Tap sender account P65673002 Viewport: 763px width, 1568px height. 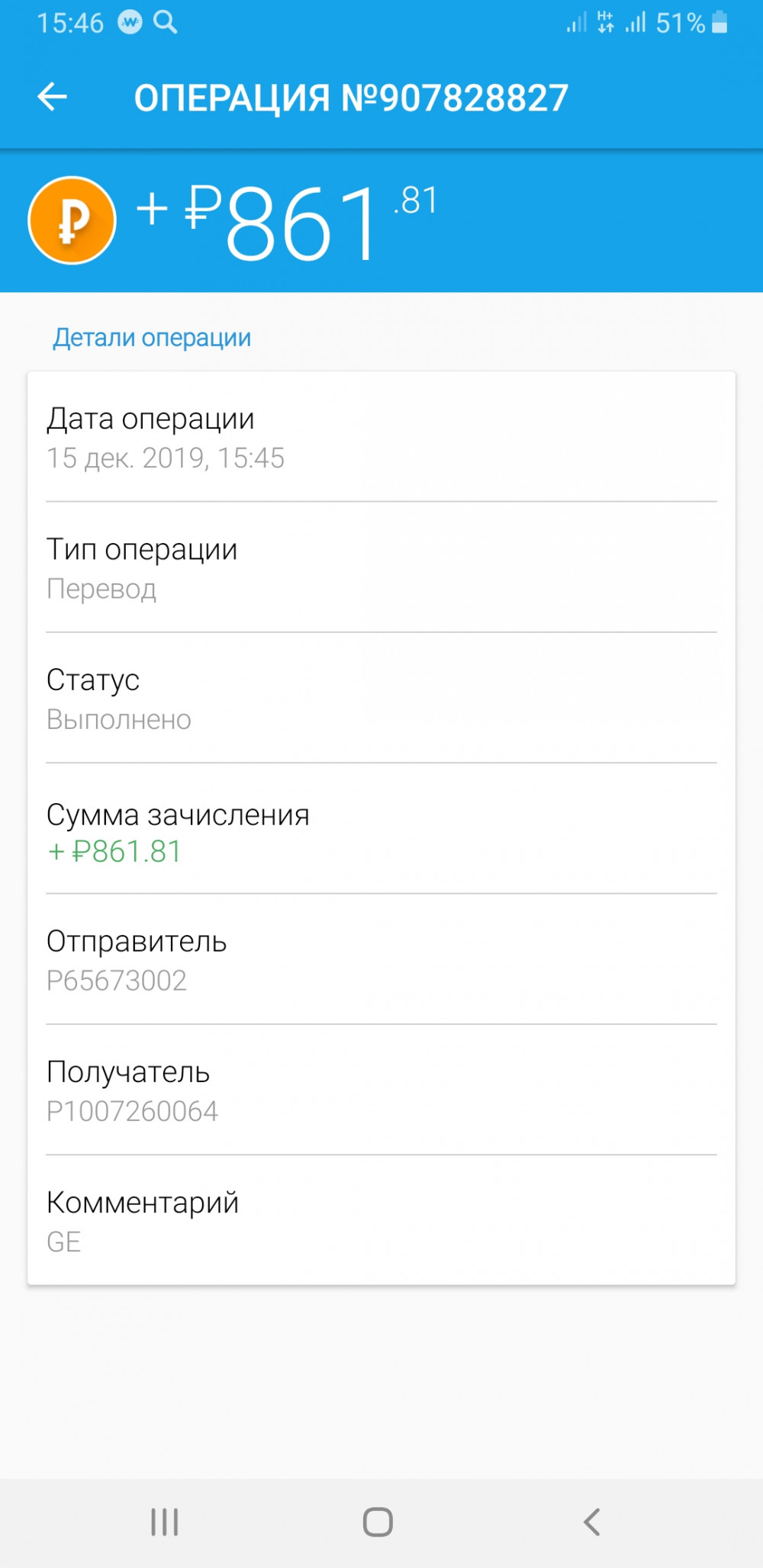pyautogui.click(x=117, y=981)
